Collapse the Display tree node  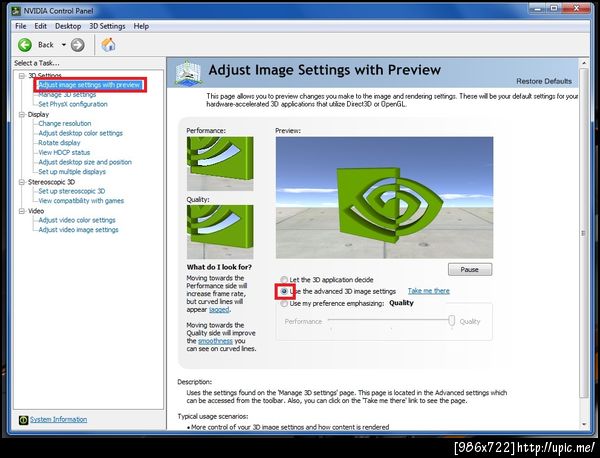22,114
